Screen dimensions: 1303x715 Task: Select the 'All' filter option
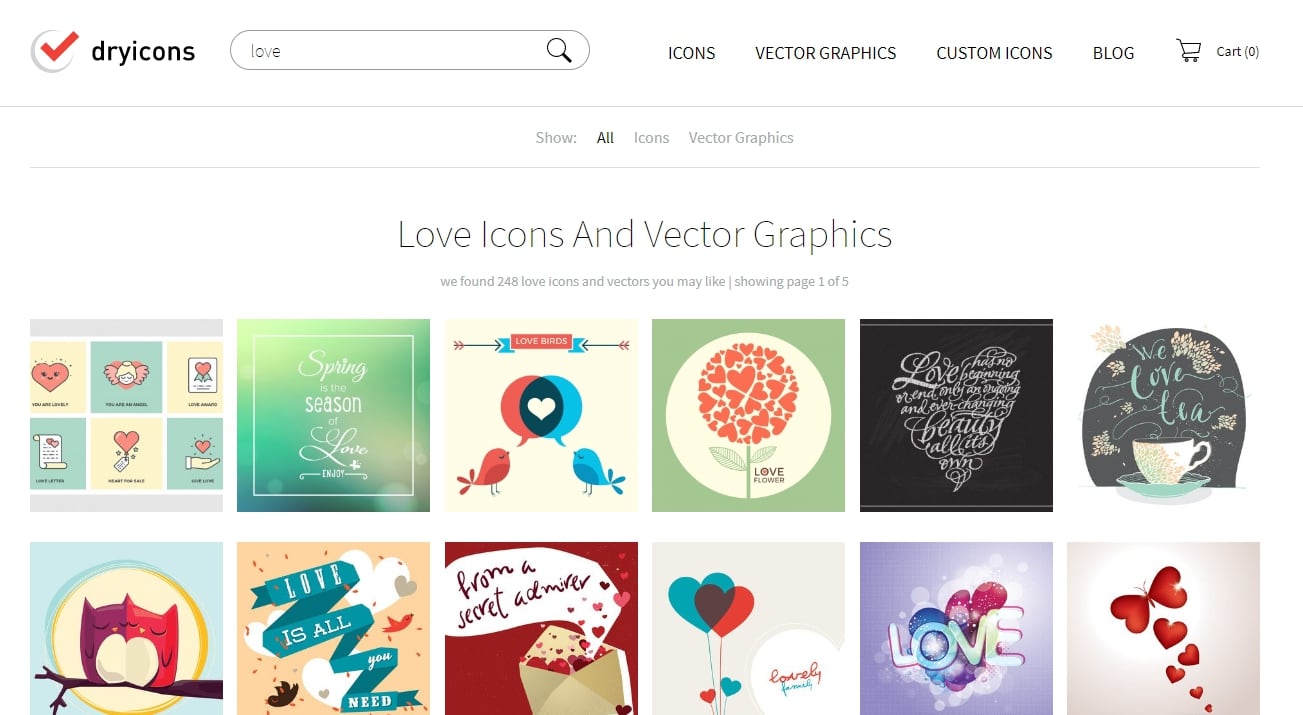coord(605,138)
